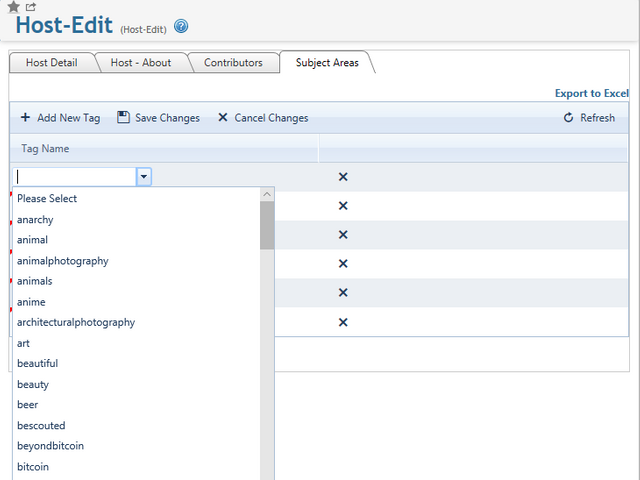The width and height of the screenshot is (640, 480).
Task: Cancel Changes in the grid toolbar
Action: pos(263,118)
